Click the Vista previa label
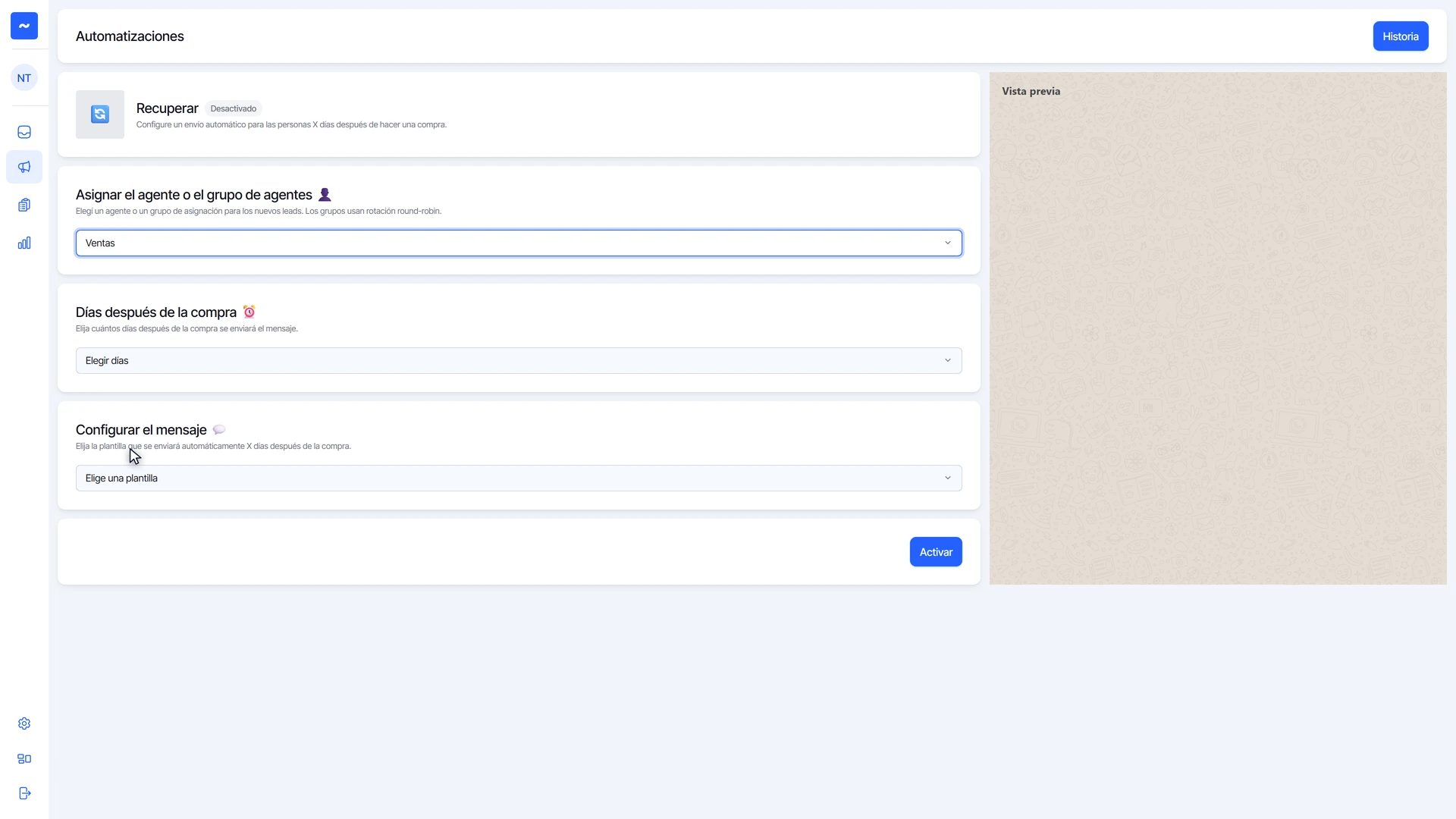This screenshot has height=819, width=1456. 1031,91
